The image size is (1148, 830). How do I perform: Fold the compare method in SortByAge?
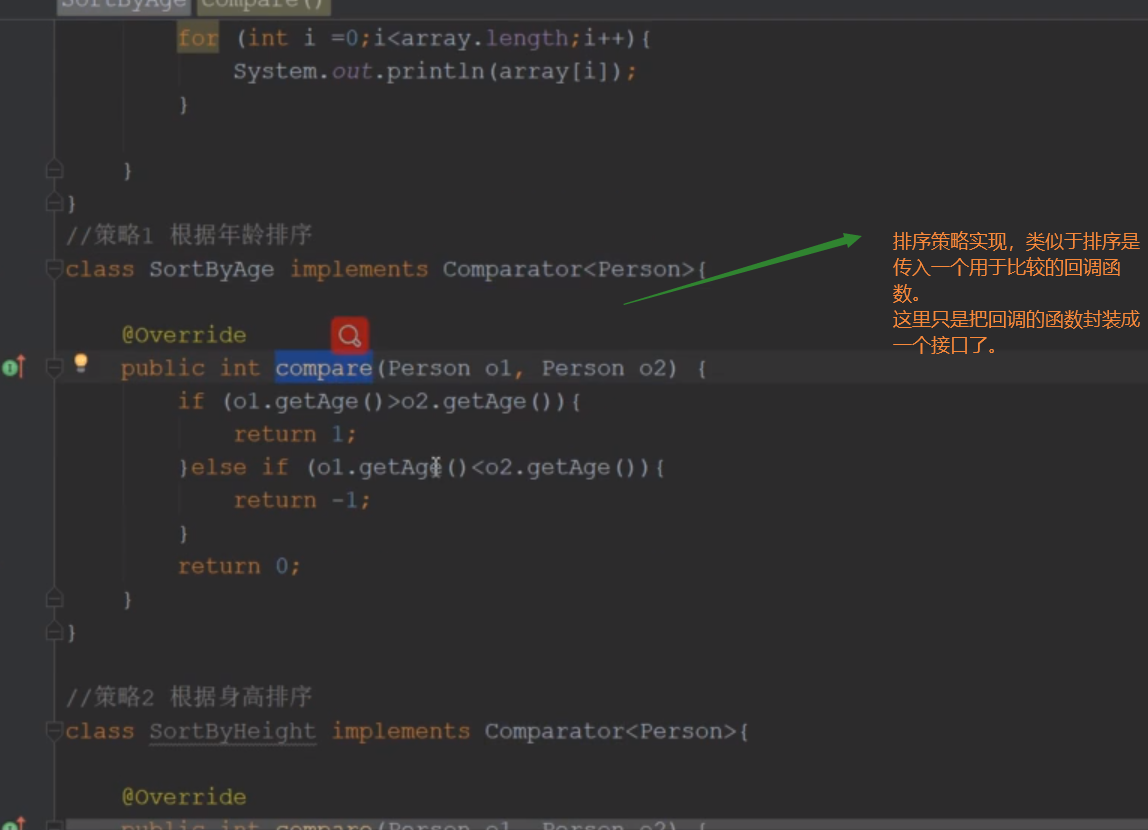(55, 368)
